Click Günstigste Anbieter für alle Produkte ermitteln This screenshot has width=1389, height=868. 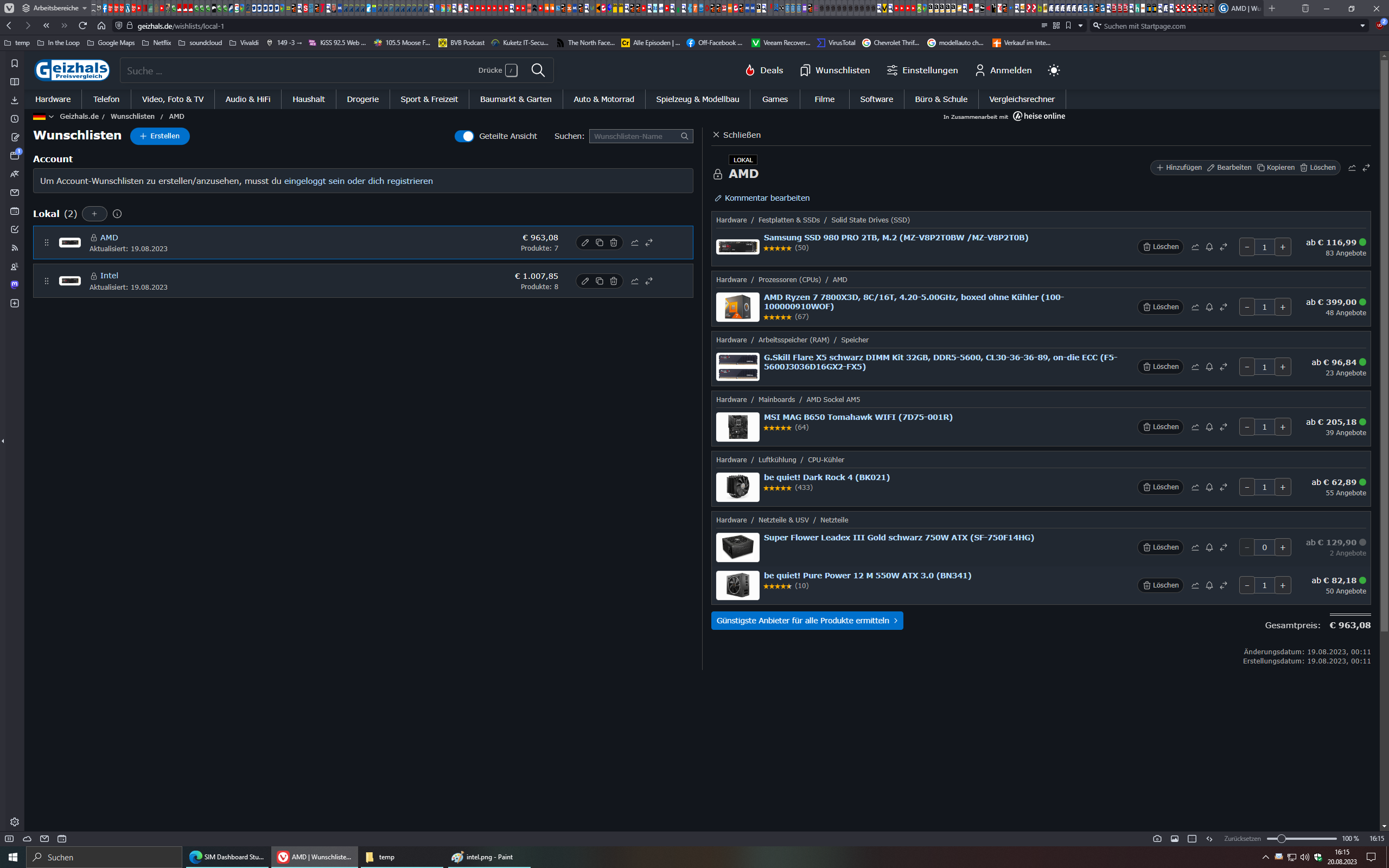(x=806, y=621)
